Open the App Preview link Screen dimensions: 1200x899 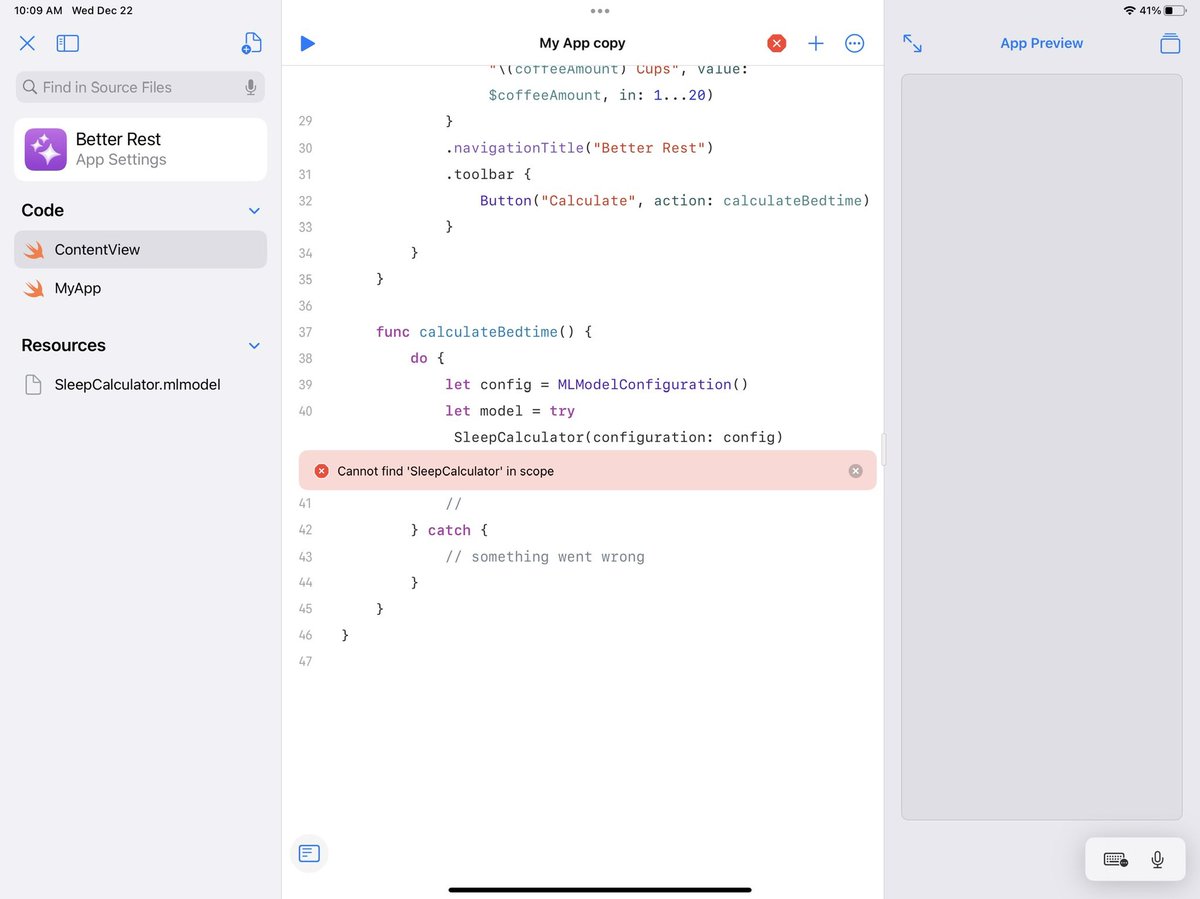1041,43
